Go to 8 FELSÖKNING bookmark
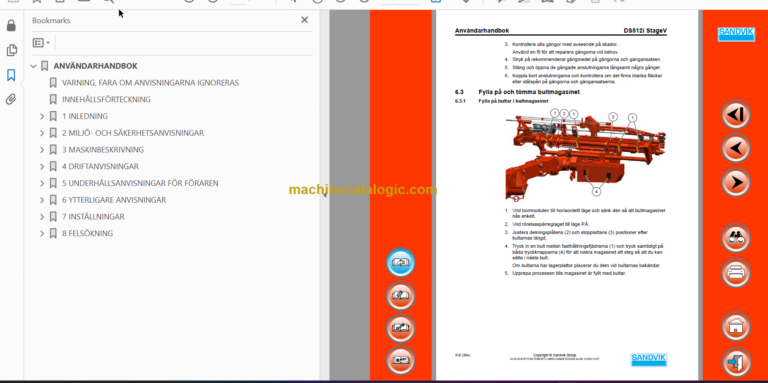Screen dimensions: 768x383 (87, 234)
